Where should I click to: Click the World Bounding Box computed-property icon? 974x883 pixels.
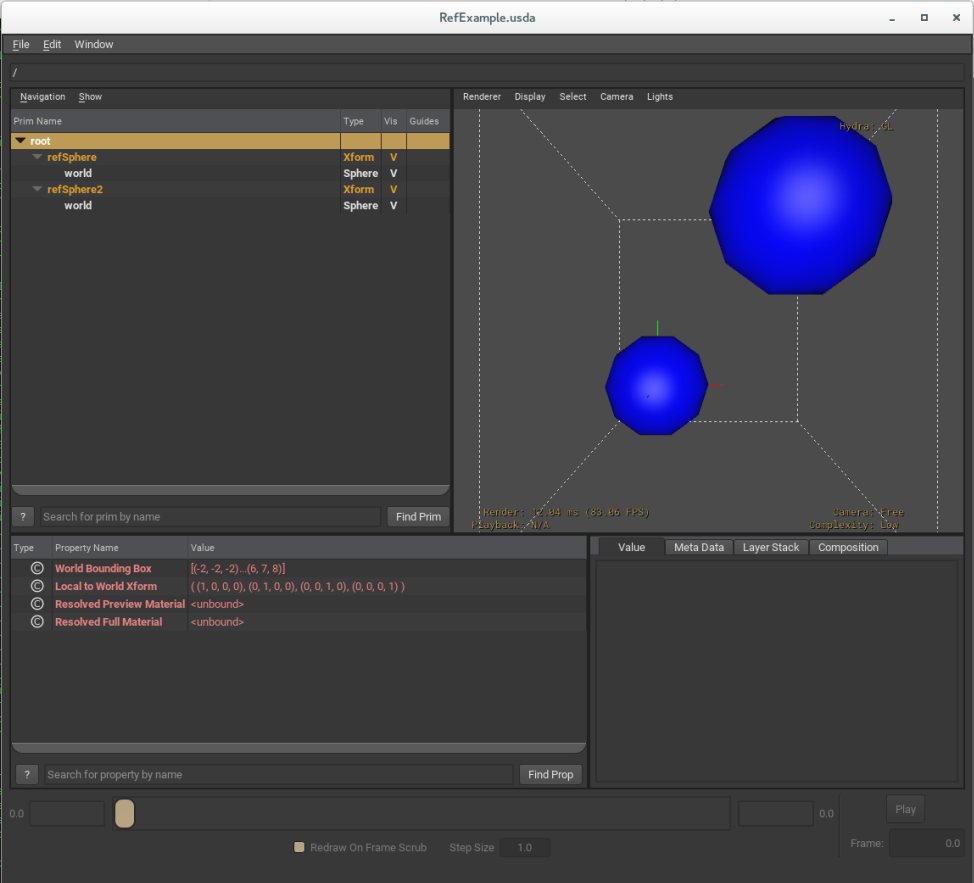(37, 569)
